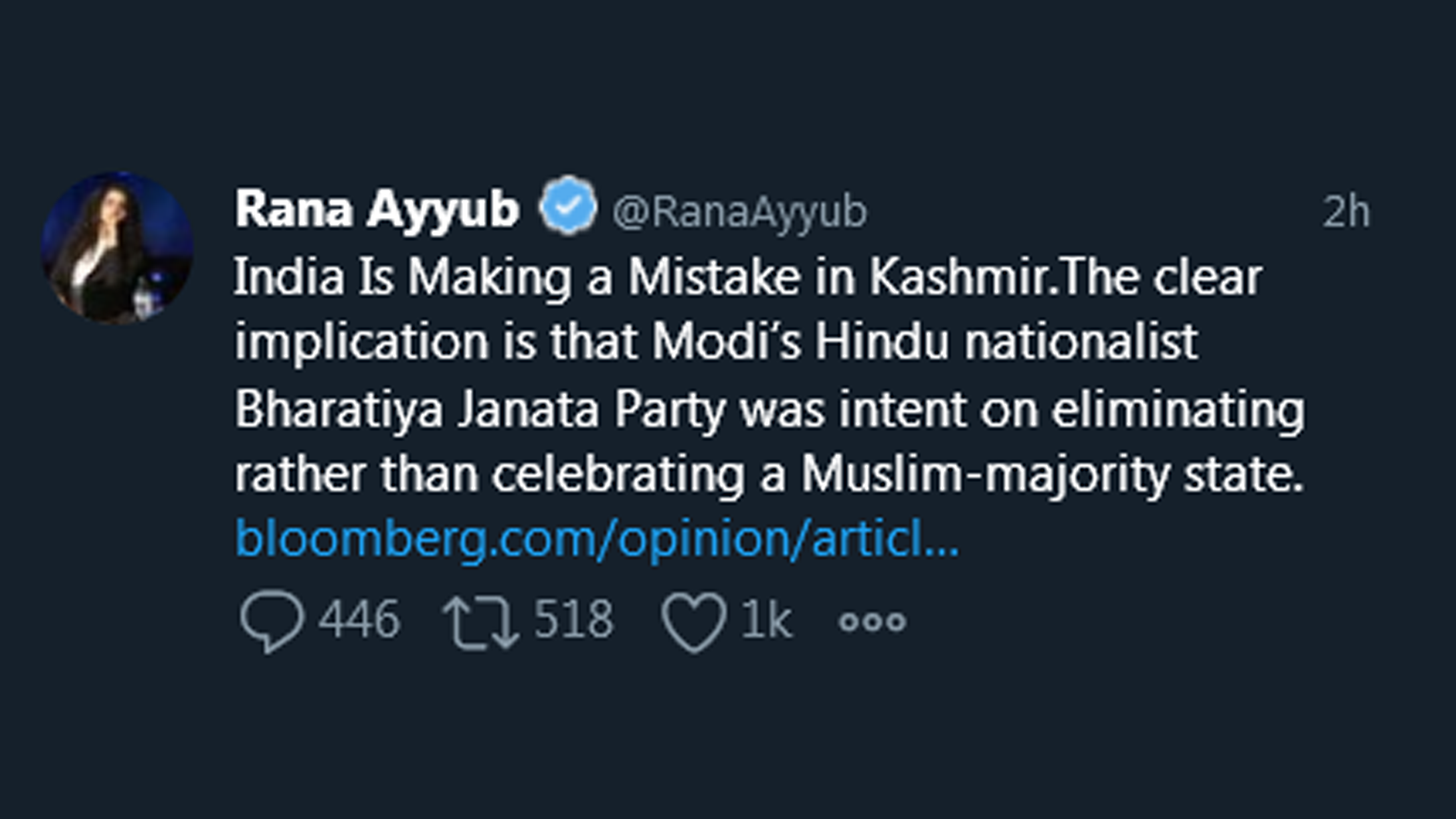Open the @RanaAyyub handle link
The height and width of the screenshot is (819, 1456).
(x=739, y=211)
